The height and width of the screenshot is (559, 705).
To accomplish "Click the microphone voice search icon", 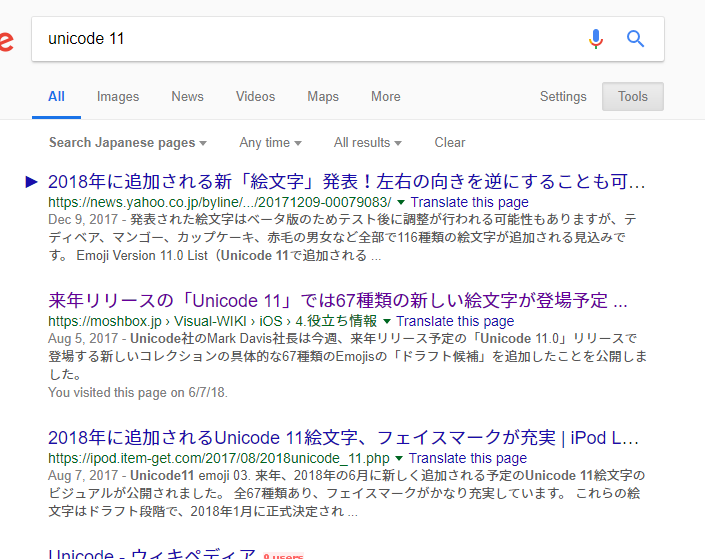I will [596, 39].
